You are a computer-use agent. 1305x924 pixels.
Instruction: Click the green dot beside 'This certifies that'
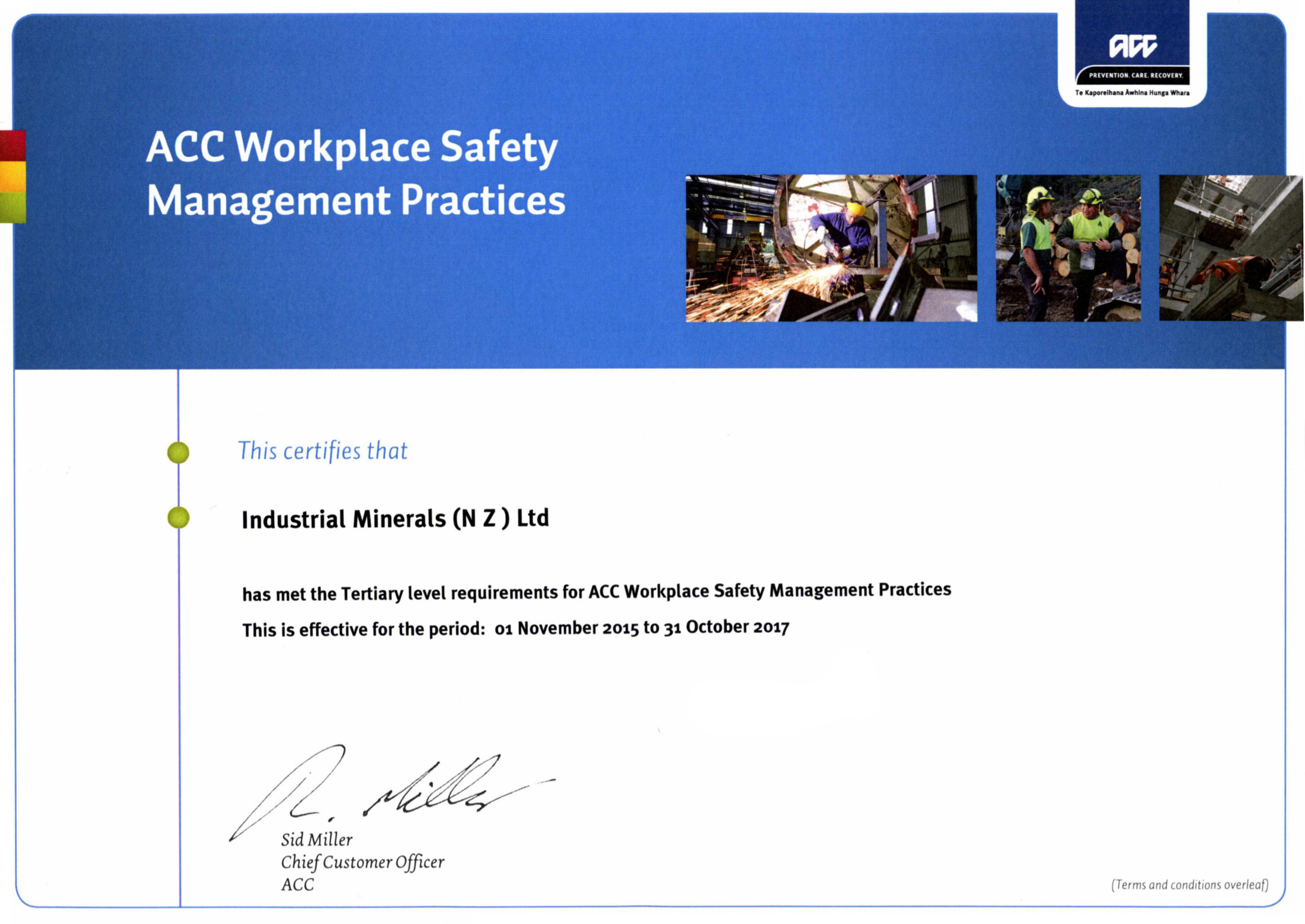pyautogui.click(x=178, y=452)
